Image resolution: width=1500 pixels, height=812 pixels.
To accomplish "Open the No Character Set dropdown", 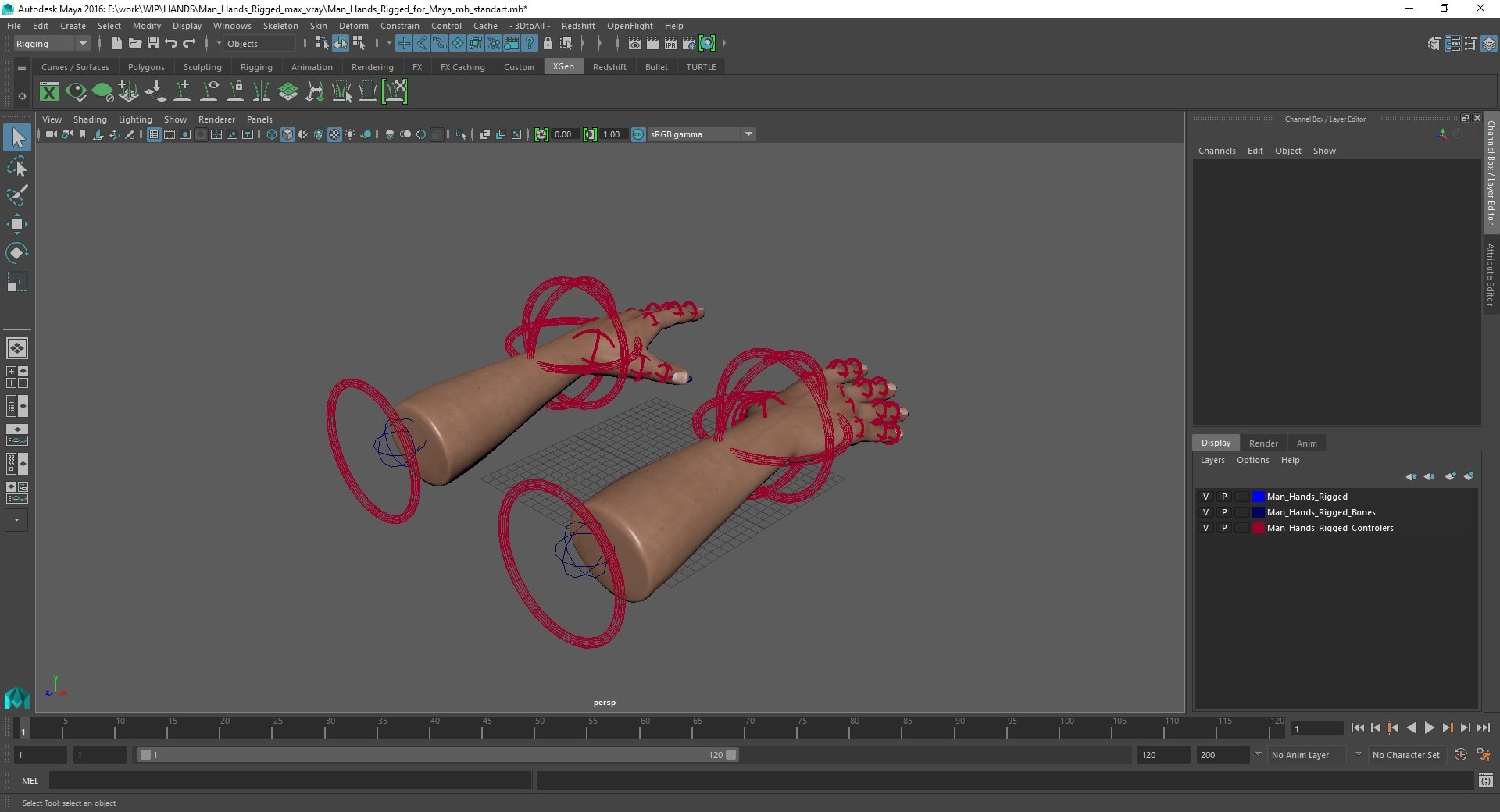I will pyautogui.click(x=1407, y=755).
